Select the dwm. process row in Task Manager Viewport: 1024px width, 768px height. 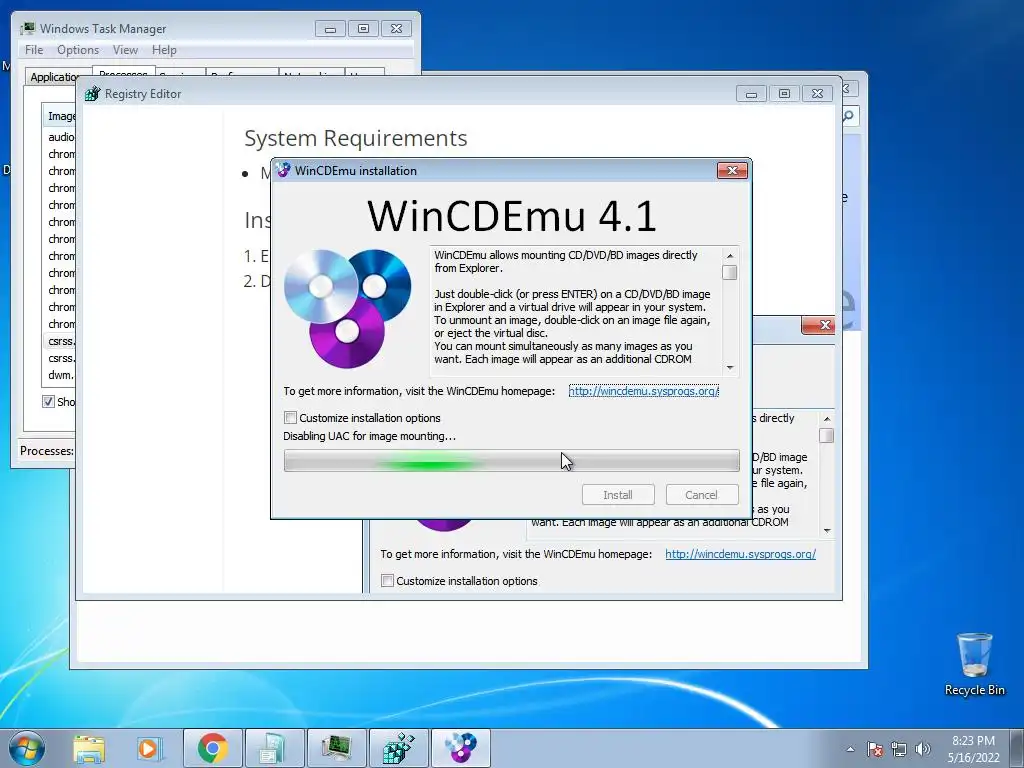pyautogui.click(x=59, y=375)
